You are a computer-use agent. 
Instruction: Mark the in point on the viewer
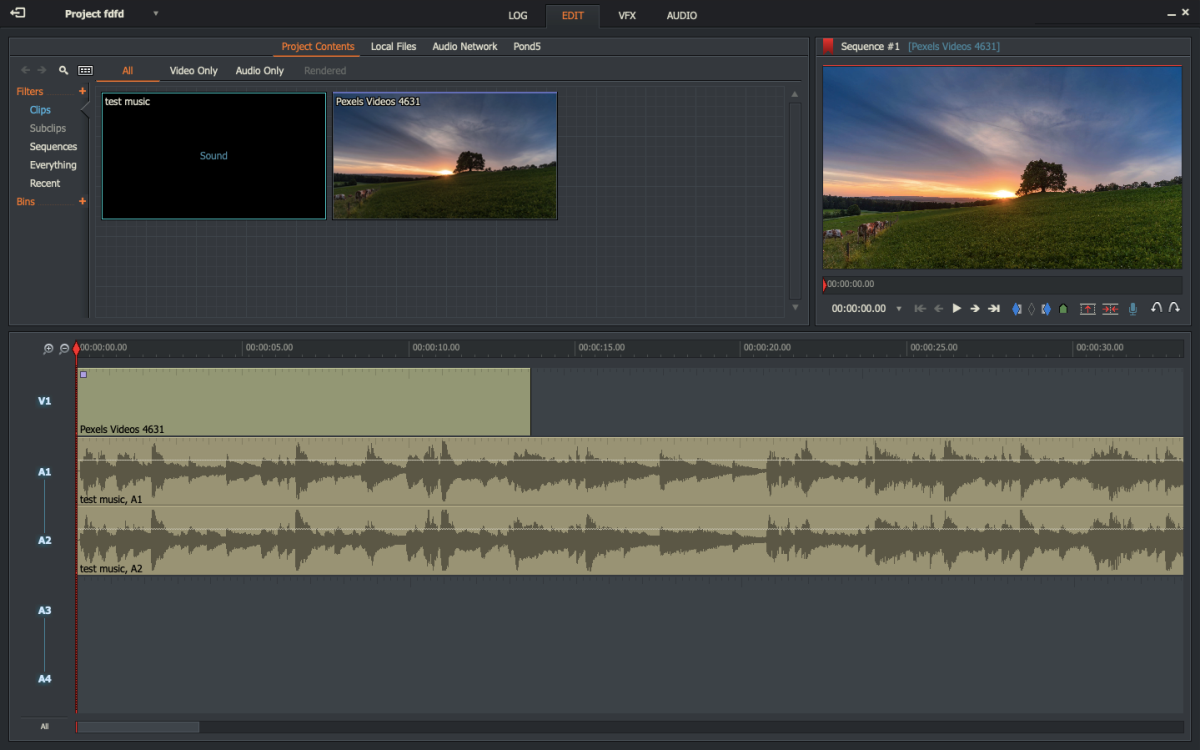point(1017,309)
